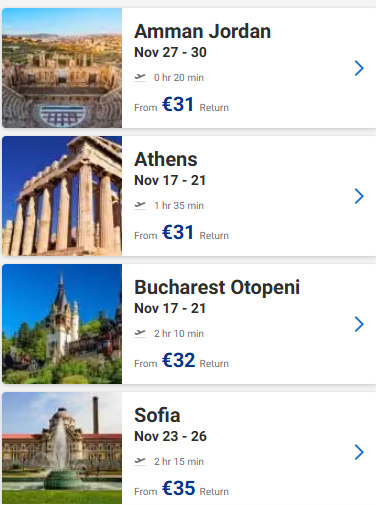
Task: Click the airplane icon on Amman Jordan card
Action: pyautogui.click(x=140, y=78)
